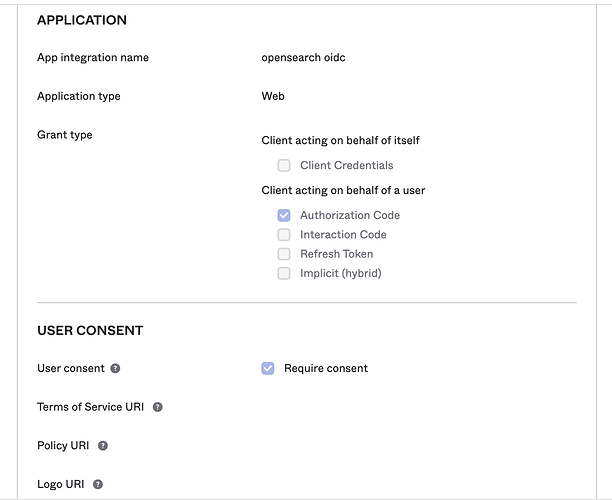
Task: Click the opensearch oidc app name value
Action: [303, 58]
